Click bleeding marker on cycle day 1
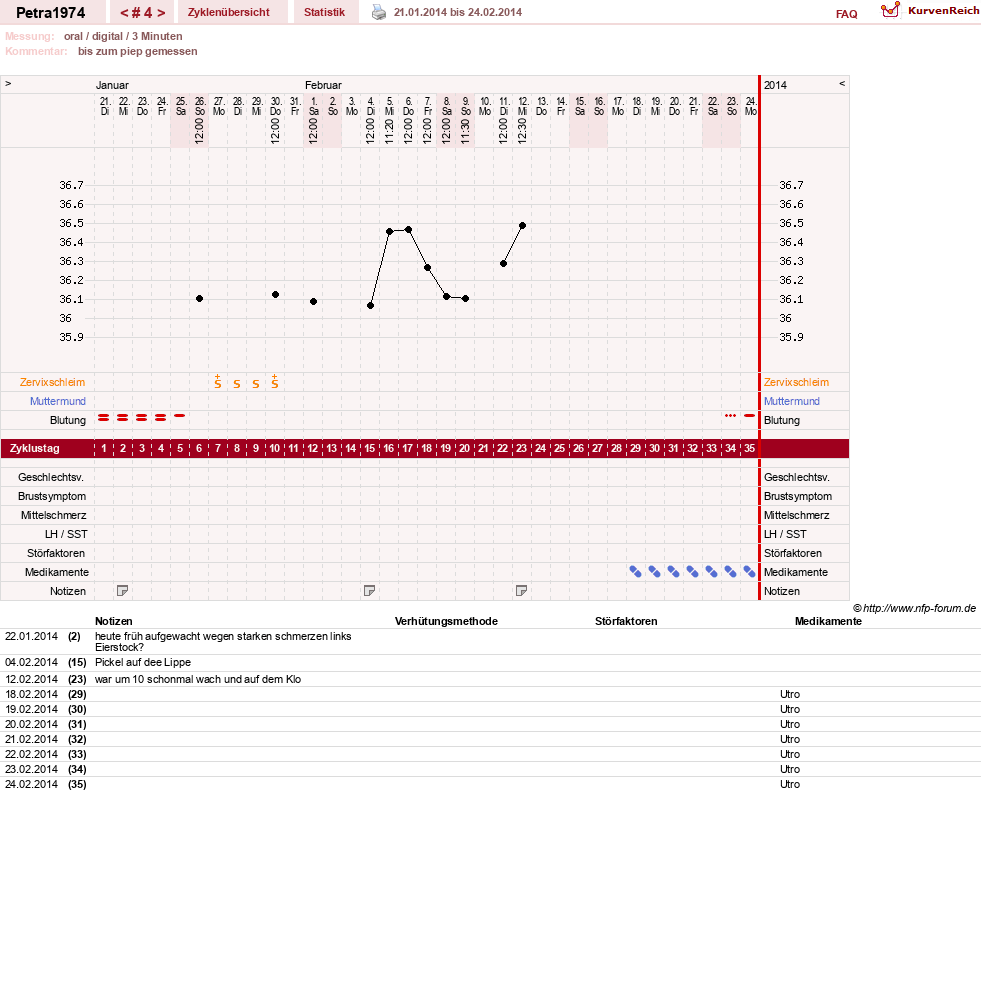The image size is (981, 994). pos(103,417)
